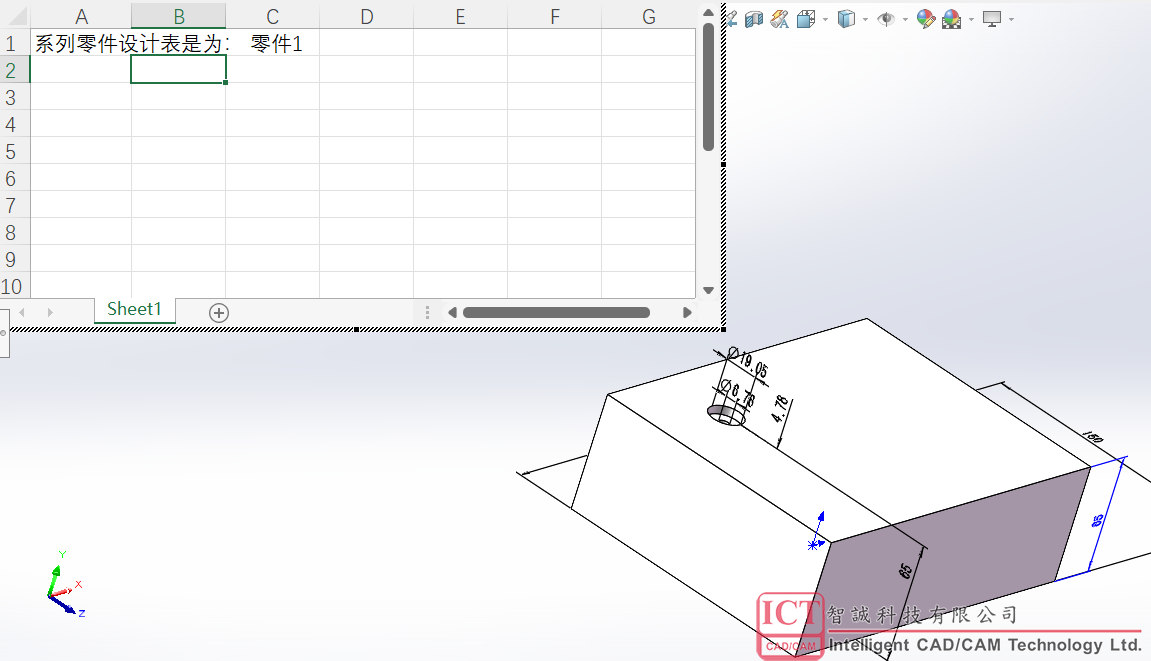Click the selected cell B2
This screenshot has width=1151, height=661.
click(x=178, y=71)
